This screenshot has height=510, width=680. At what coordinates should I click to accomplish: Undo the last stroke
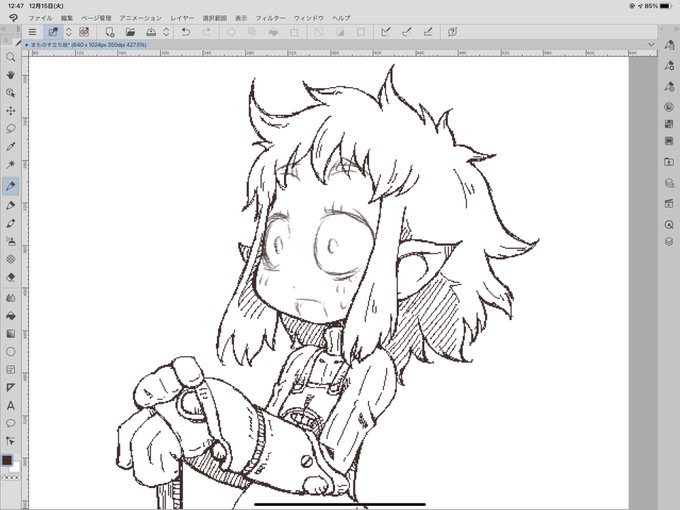[x=186, y=32]
